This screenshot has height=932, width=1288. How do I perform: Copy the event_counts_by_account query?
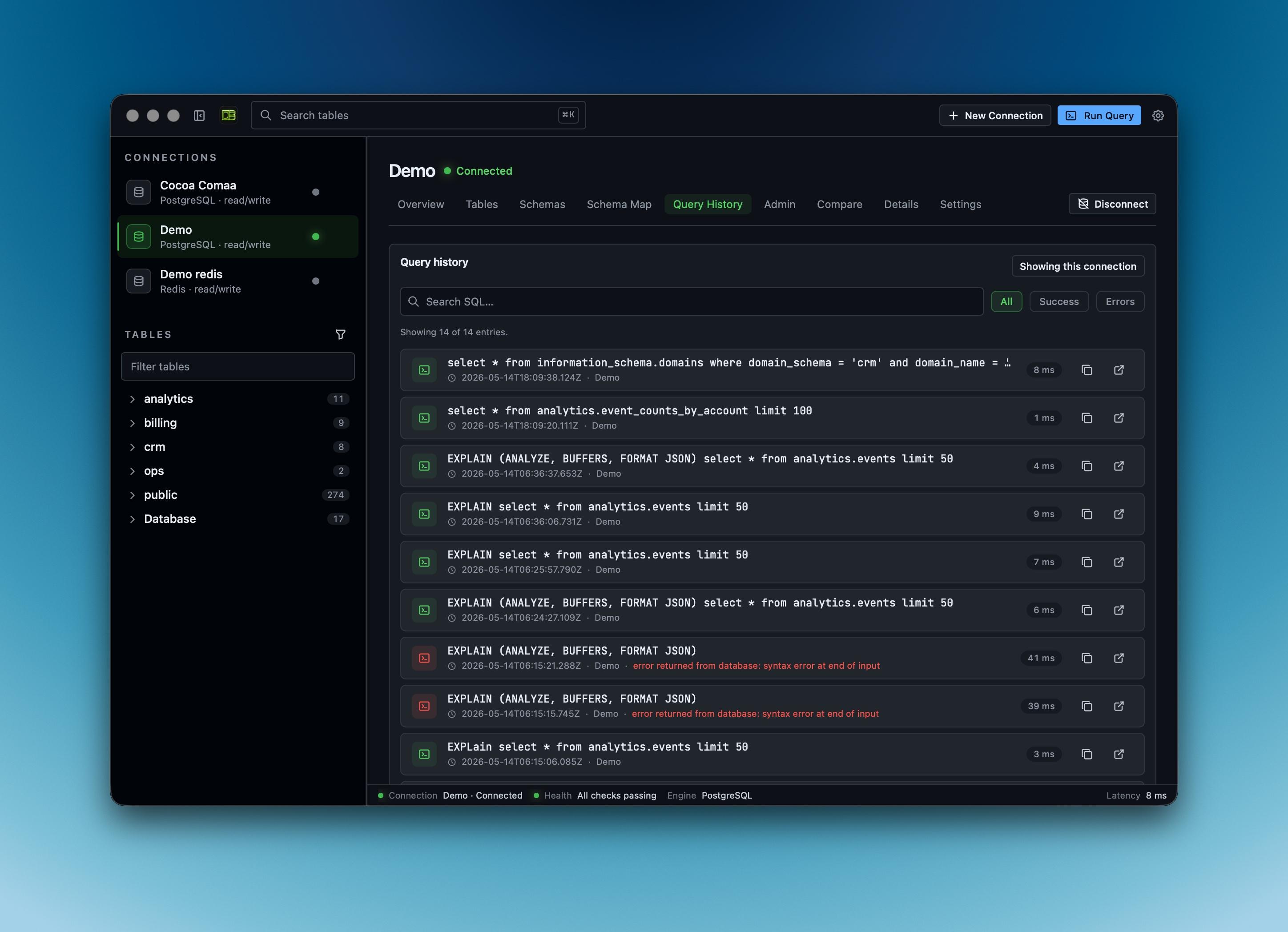[x=1087, y=418]
